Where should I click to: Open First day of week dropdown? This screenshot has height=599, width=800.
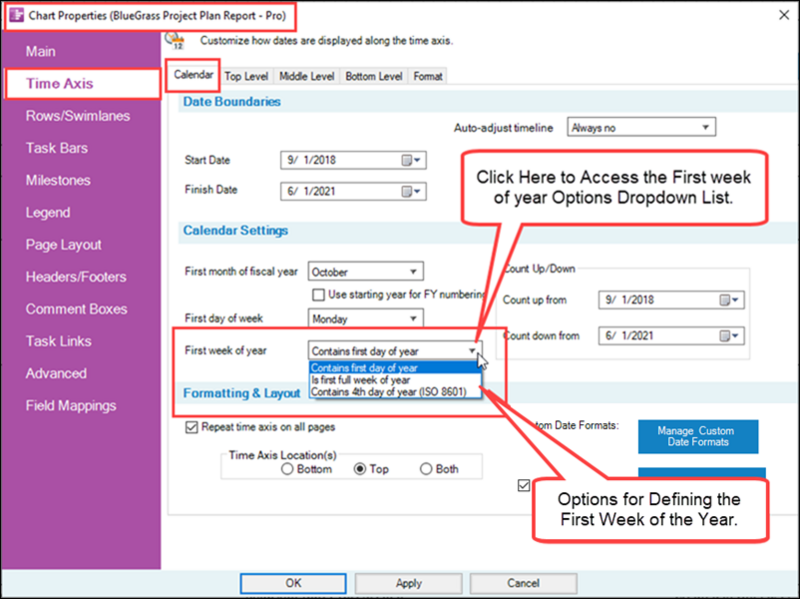coord(365,319)
